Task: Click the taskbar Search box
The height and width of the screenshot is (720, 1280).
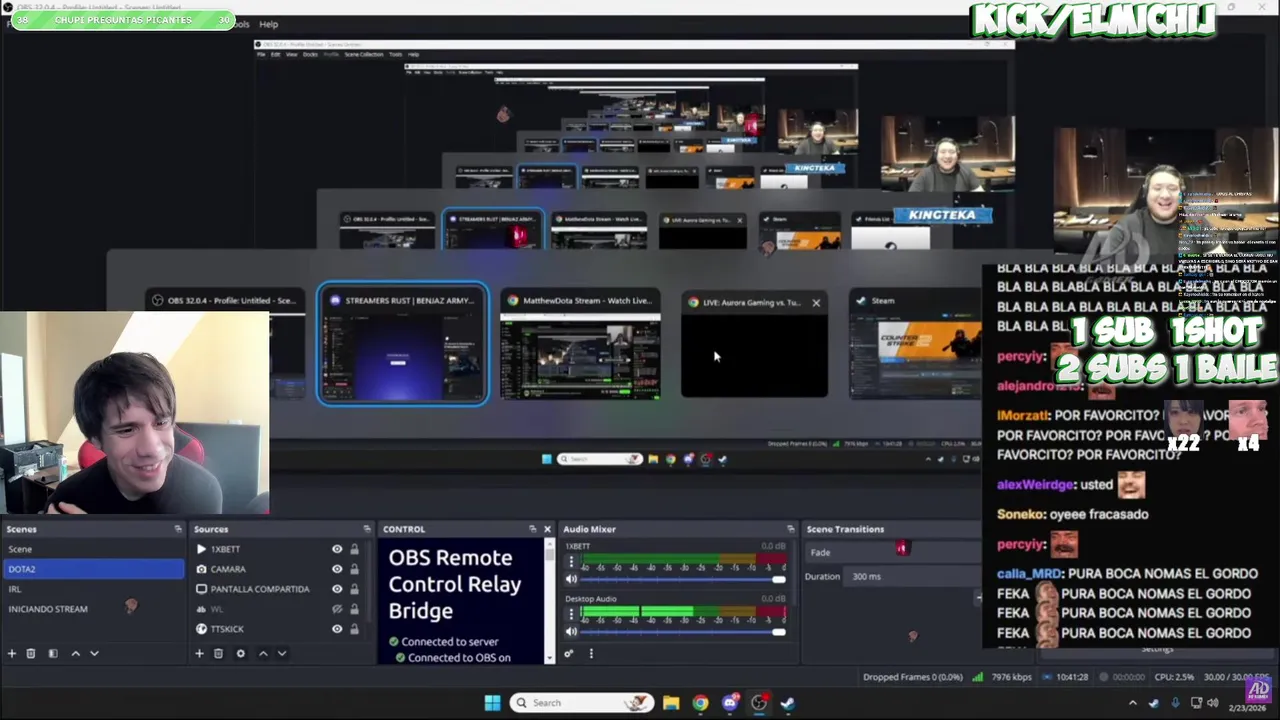Action: point(582,703)
